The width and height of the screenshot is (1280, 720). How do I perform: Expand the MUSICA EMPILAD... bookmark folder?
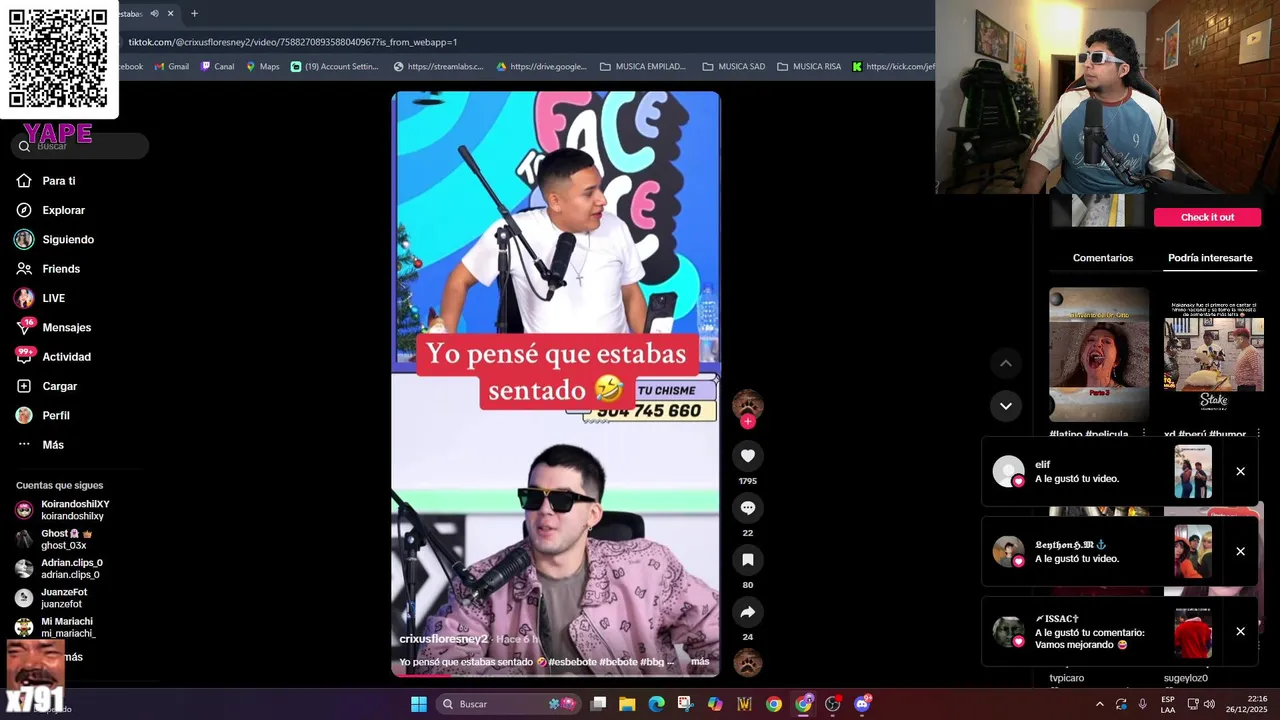pyautogui.click(x=643, y=67)
